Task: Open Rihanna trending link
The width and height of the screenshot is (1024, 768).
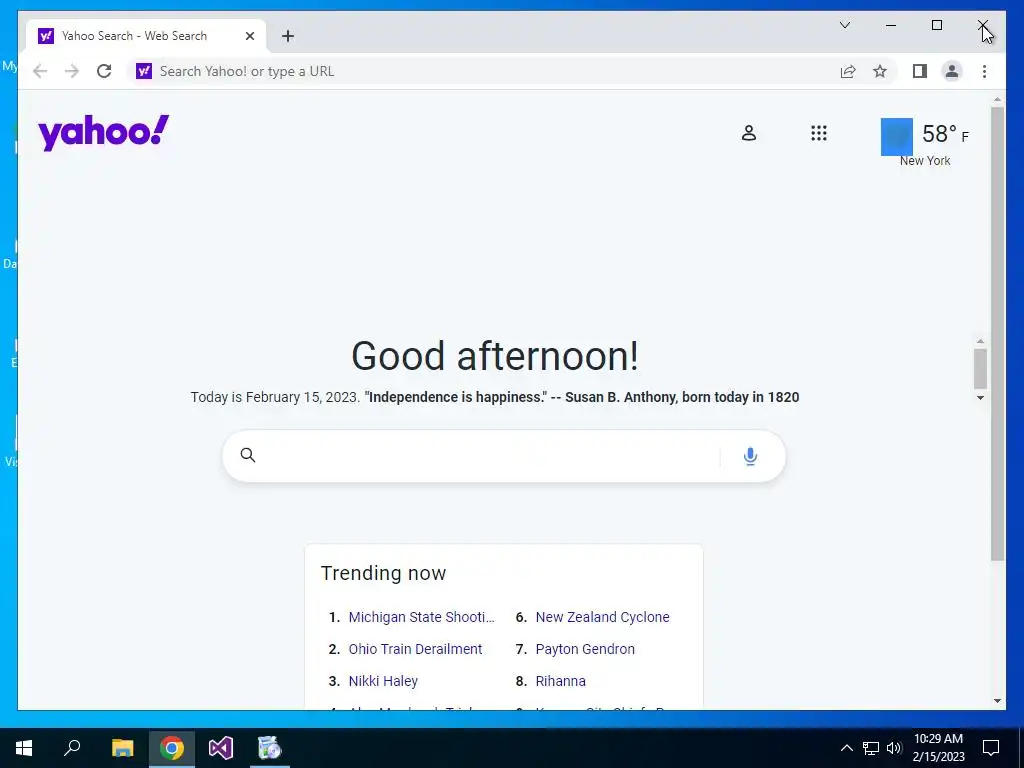Action: 560,681
